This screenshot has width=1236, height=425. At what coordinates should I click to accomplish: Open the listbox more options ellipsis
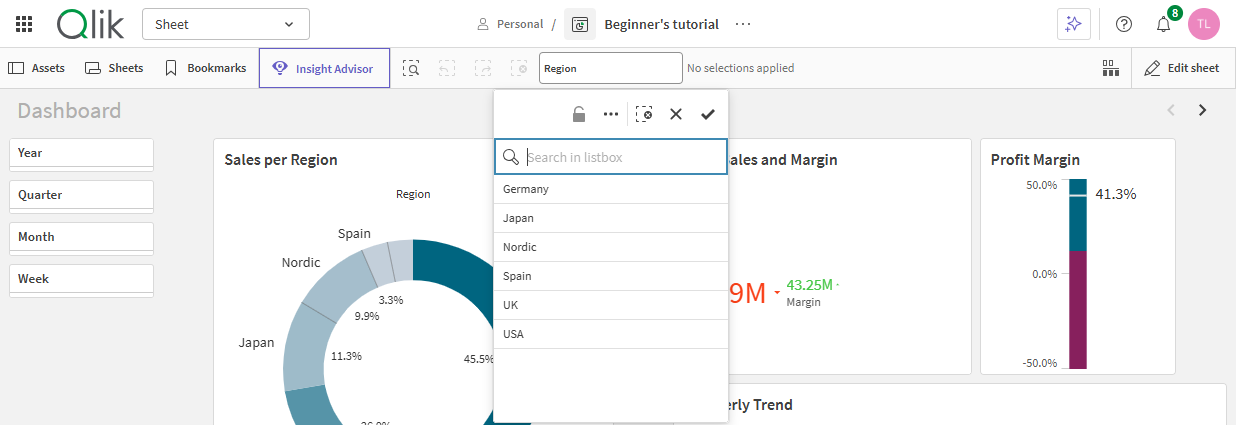(x=611, y=114)
